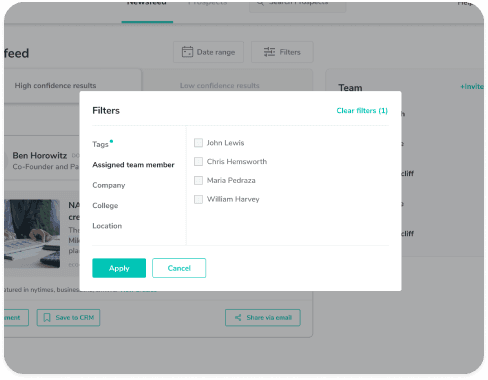Open the Date range picker

(x=208, y=52)
